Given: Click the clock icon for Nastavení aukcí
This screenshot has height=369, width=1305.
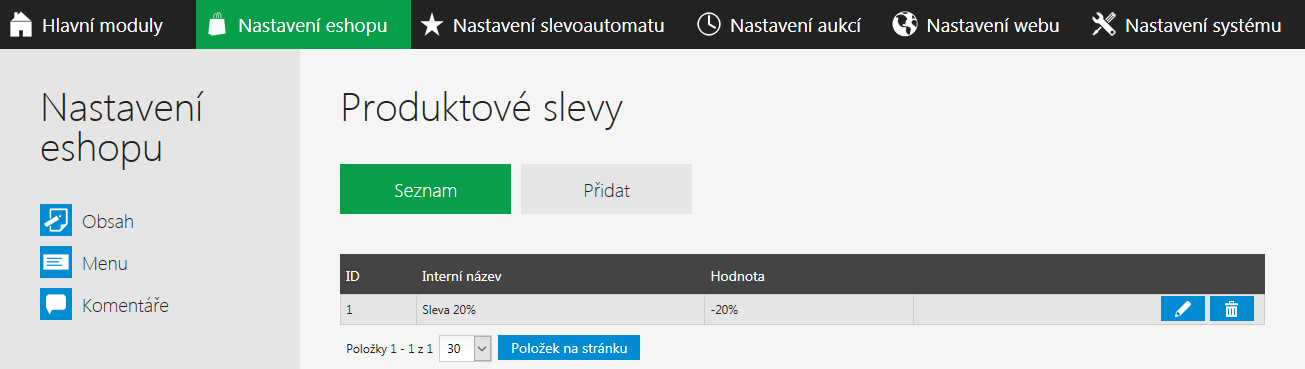Looking at the screenshot, I should point(708,25).
